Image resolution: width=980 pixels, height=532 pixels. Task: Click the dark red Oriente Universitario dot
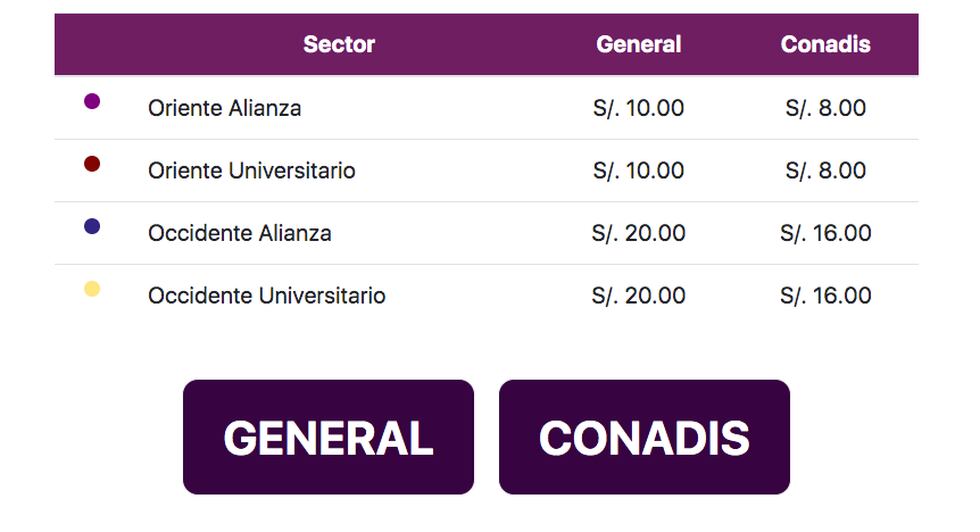92,164
